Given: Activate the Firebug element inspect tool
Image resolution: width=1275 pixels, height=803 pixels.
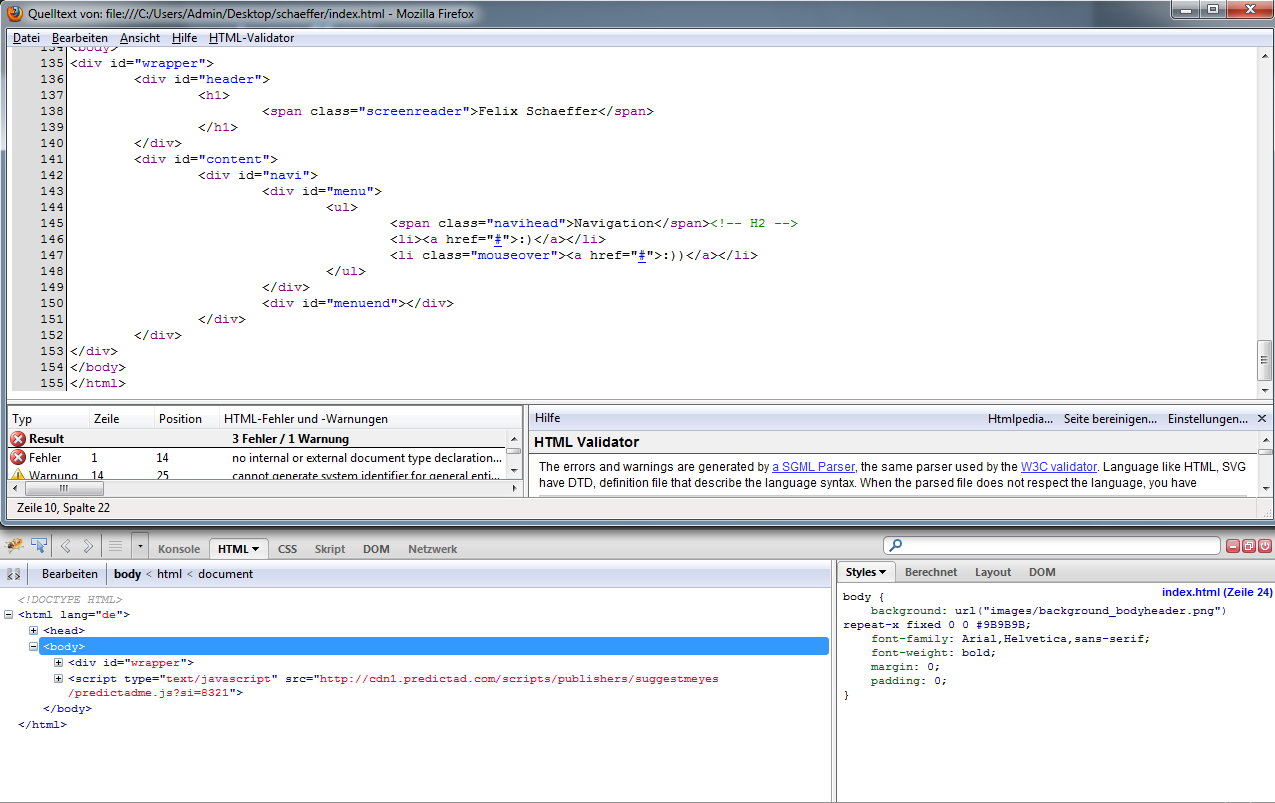Looking at the screenshot, I should (39, 546).
